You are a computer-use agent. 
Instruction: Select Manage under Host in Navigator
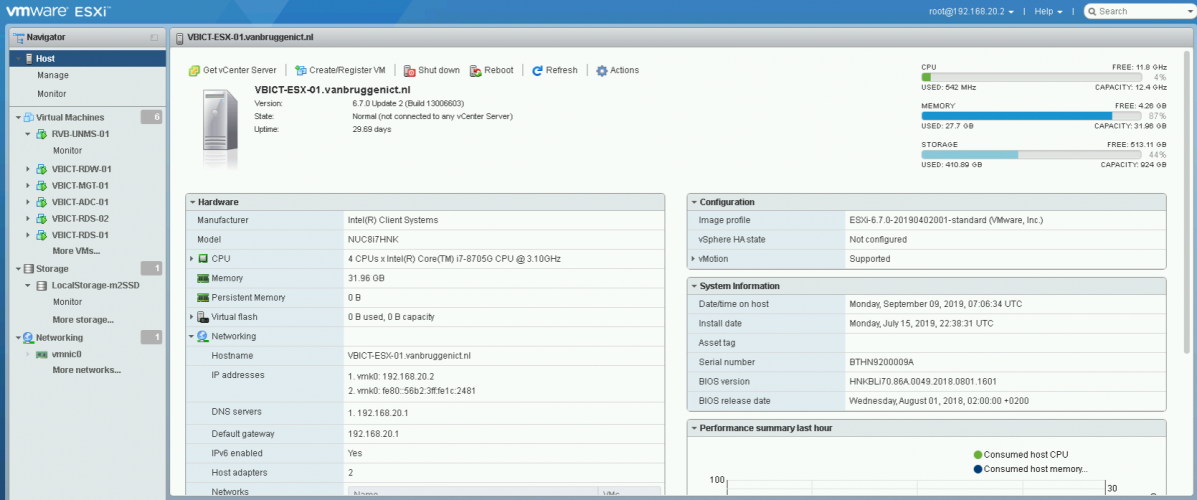pyautogui.click(x=53, y=75)
